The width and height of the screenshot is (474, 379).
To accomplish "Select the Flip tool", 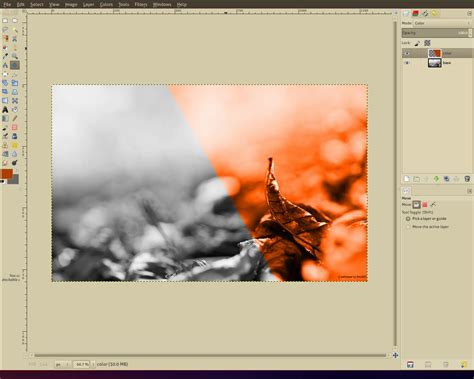I will coord(5,100).
